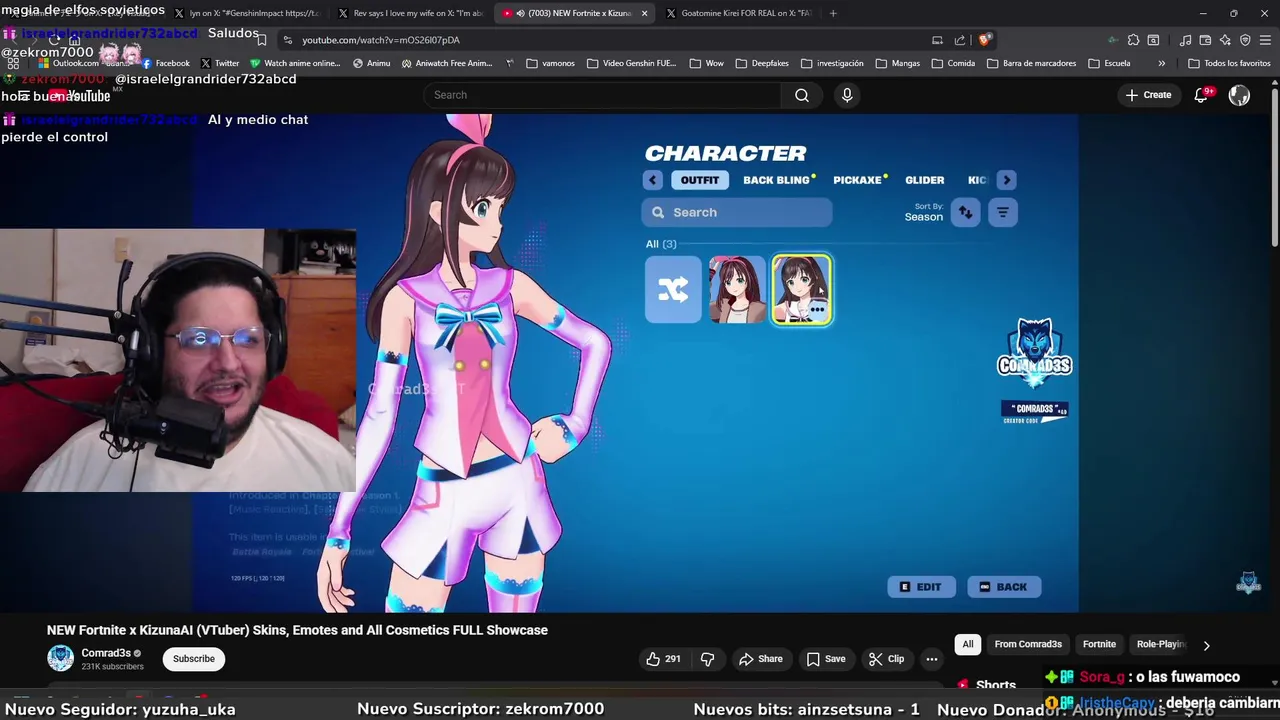Open YouTube notifications bell
Viewport: 1280px width, 720px height.
point(1202,95)
